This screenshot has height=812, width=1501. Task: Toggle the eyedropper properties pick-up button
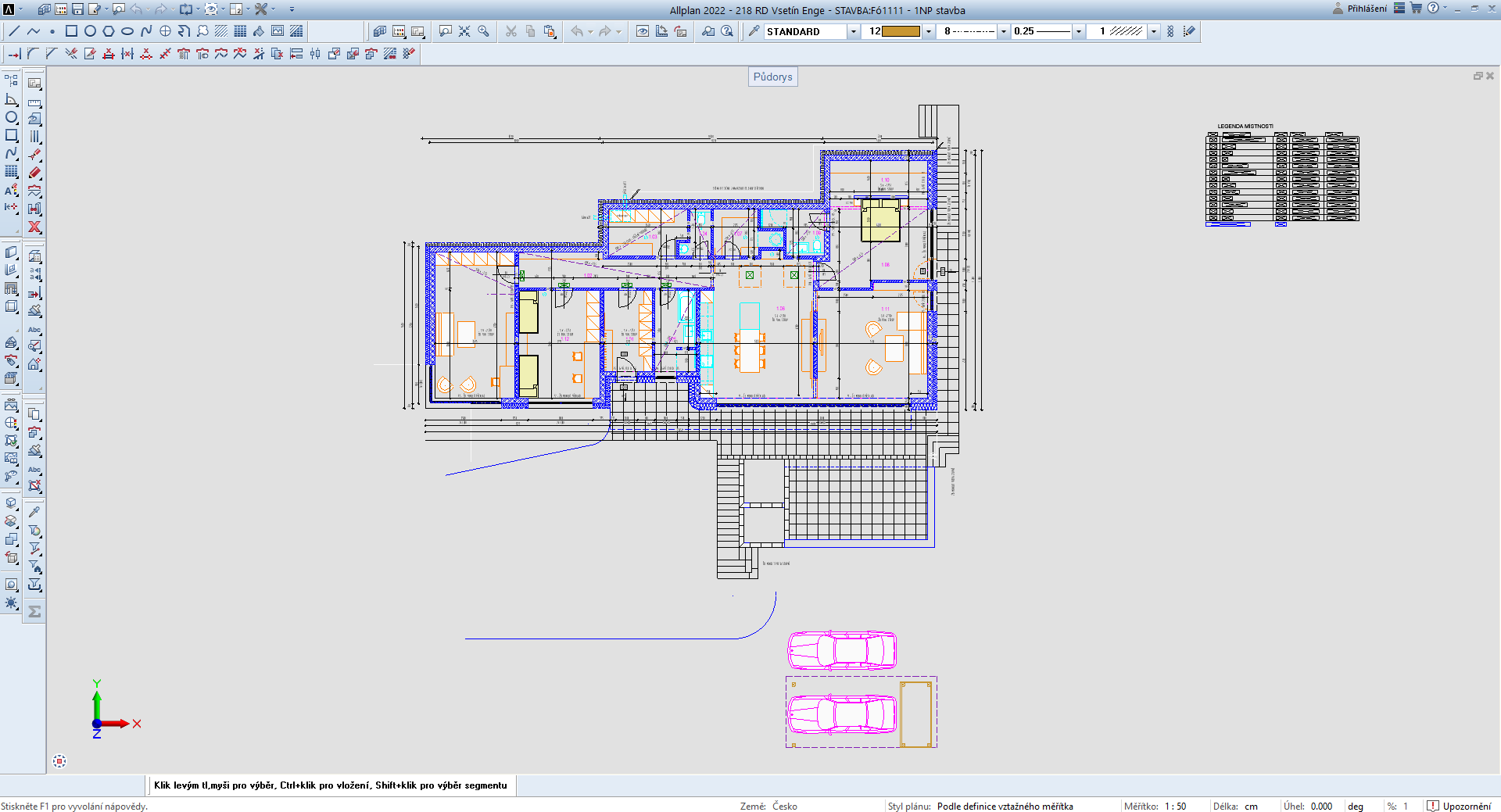click(754, 31)
